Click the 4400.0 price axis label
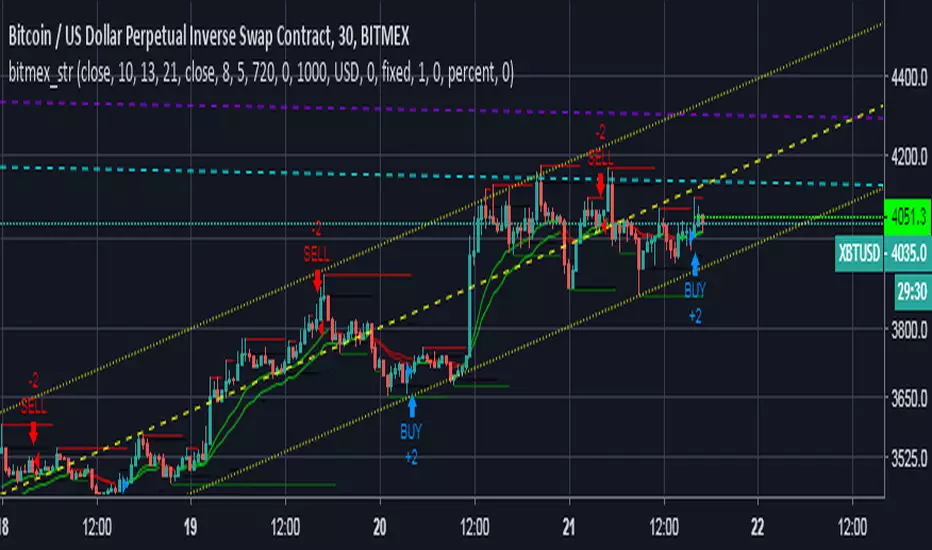Viewport: 932px width, 550px height. click(909, 77)
